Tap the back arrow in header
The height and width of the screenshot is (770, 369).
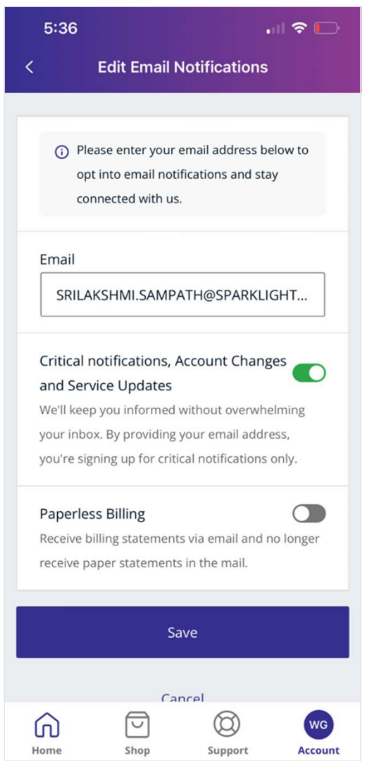click(29, 67)
